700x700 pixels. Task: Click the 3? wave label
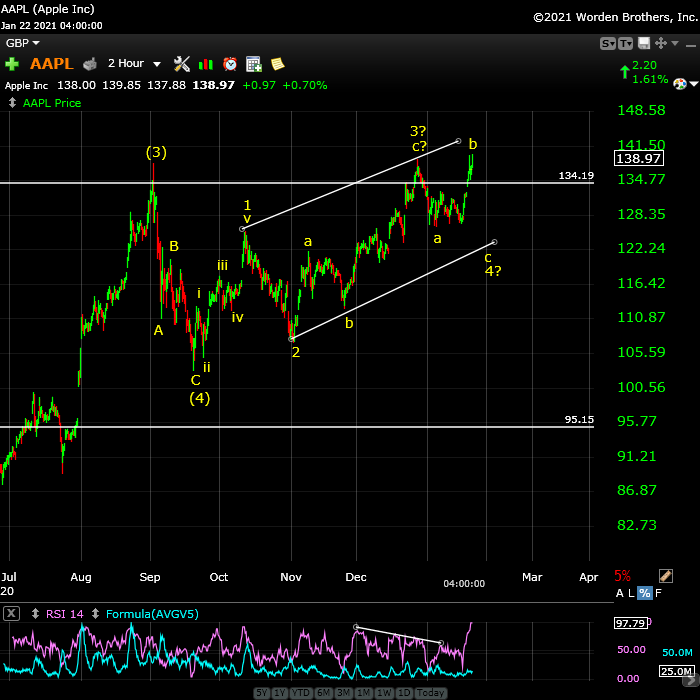pyautogui.click(x=418, y=131)
